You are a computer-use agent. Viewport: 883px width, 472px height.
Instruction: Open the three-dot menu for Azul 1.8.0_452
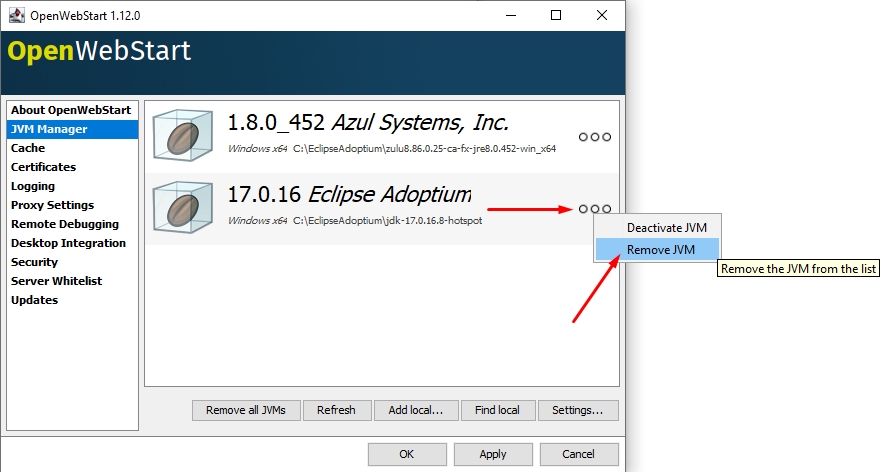pyautogui.click(x=594, y=137)
